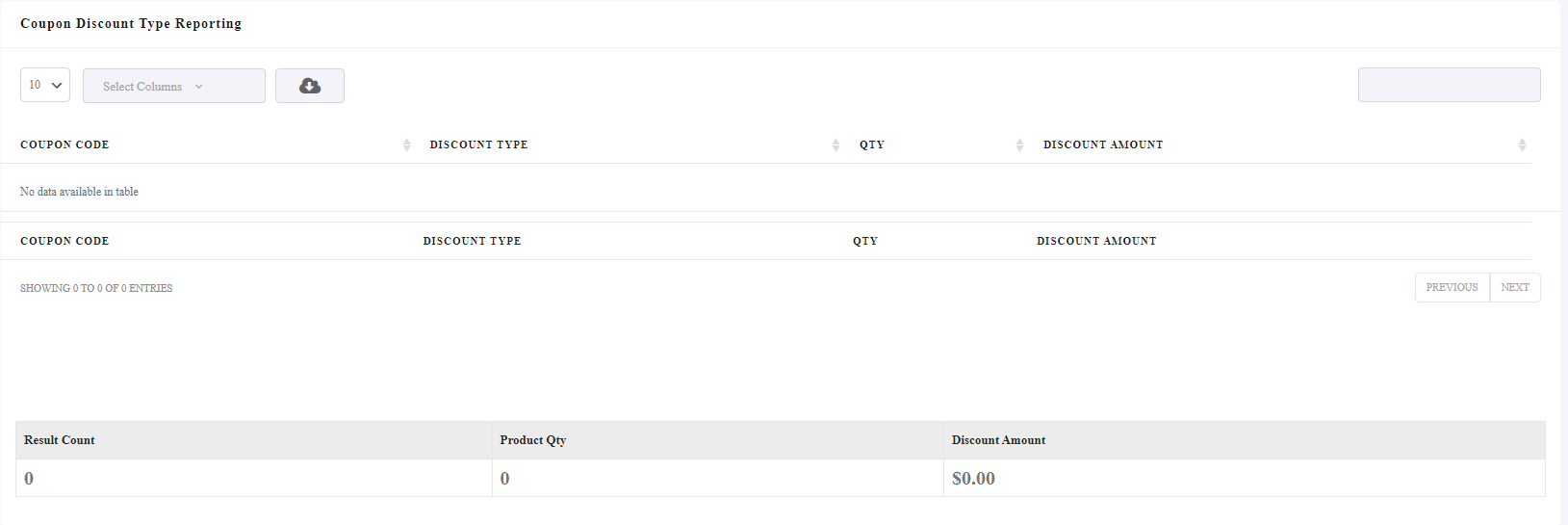This screenshot has width=1568, height=525.
Task: Click the cloud download export icon
Action: tap(310, 86)
